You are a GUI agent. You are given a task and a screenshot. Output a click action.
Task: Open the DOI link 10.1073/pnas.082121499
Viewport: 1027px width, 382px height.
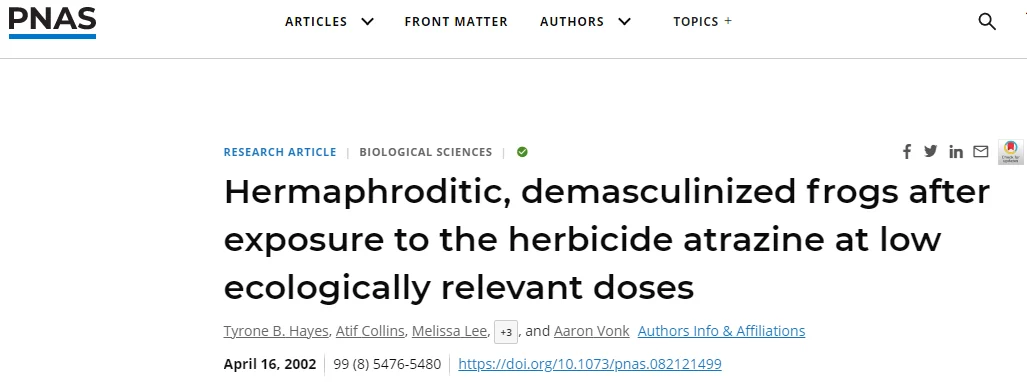[589, 364]
